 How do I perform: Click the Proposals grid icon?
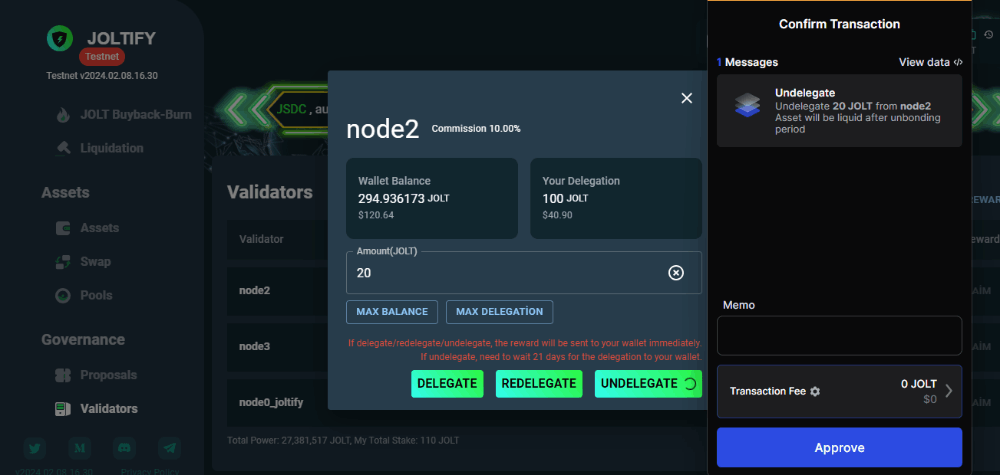click(x=62, y=375)
